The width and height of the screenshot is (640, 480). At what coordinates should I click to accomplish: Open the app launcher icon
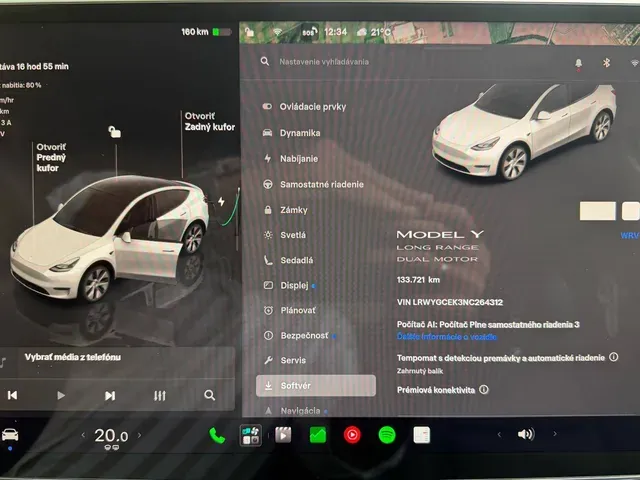[251, 435]
